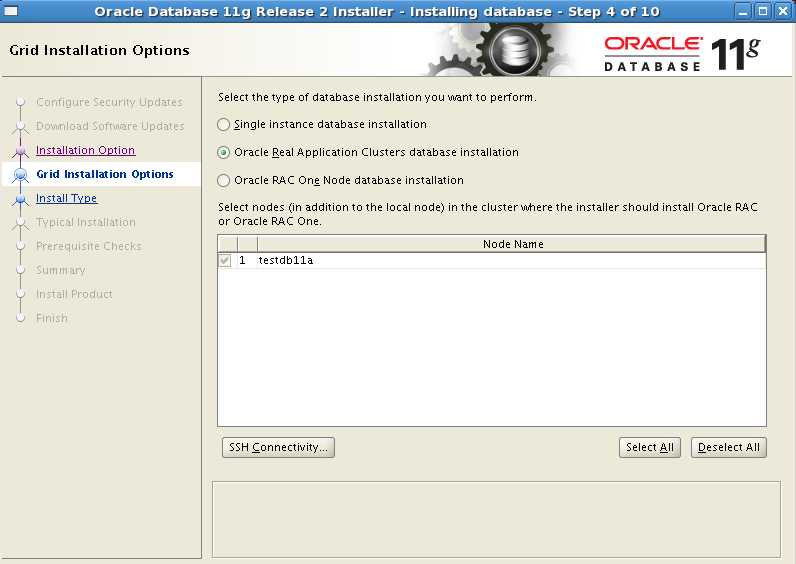796x564 pixels.
Task: Click the empty message panel at the bottom
Action: pyautogui.click(x=496, y=519)
